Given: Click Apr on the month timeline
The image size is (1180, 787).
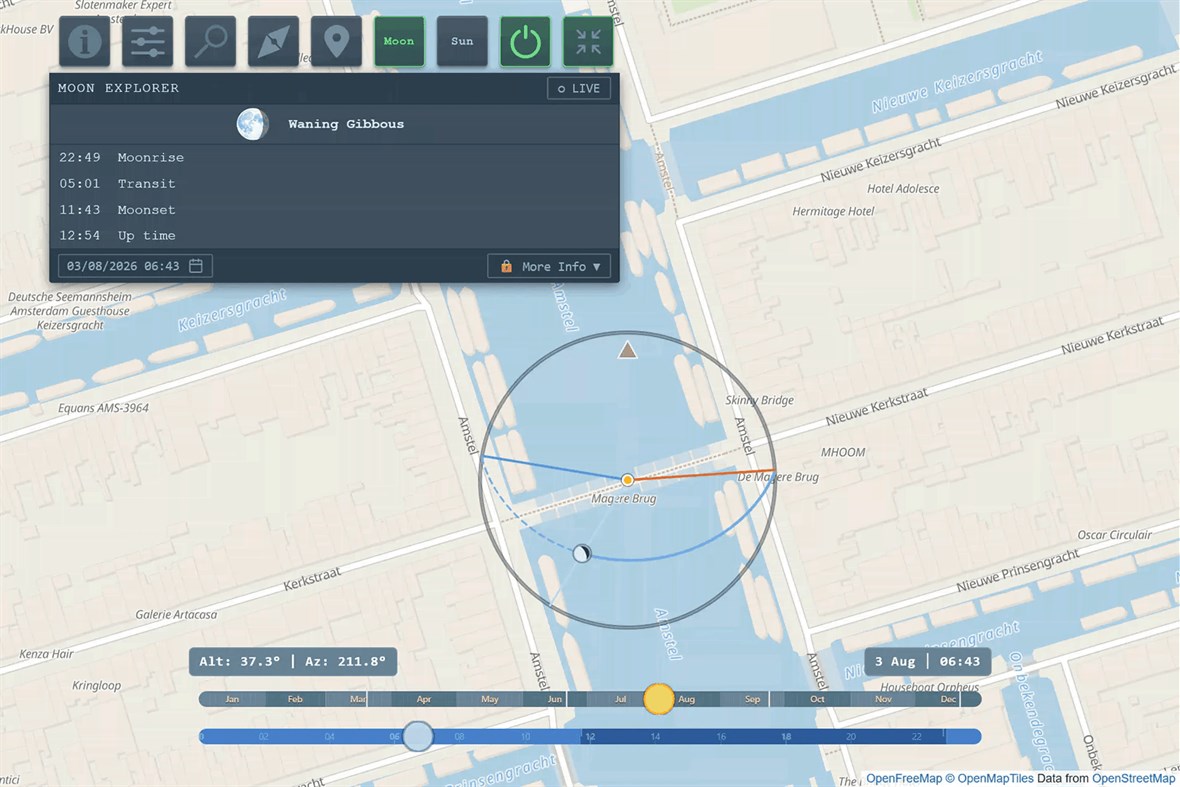Looking at the screenshot, I should 424,699.
